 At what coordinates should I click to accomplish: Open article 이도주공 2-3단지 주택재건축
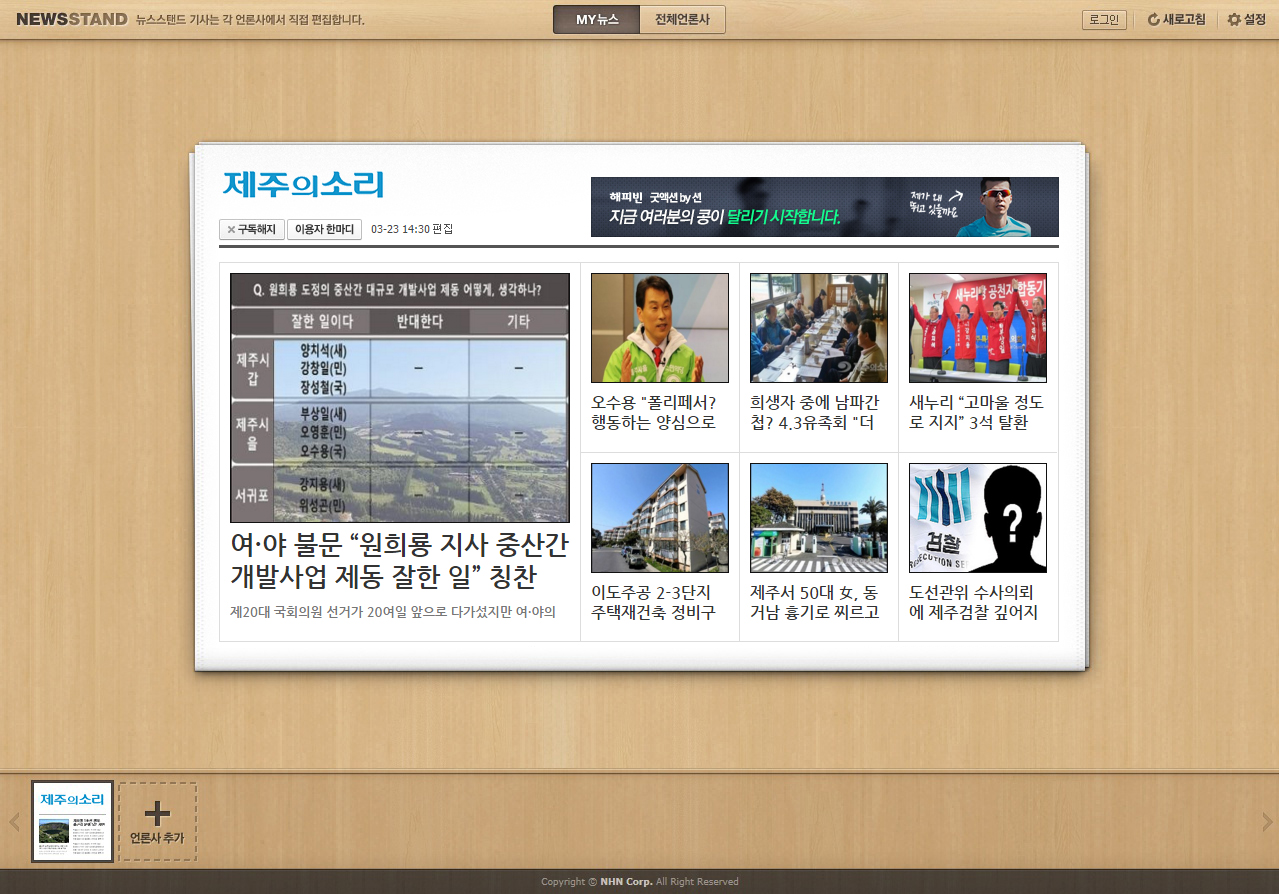[x=653, y=602]
